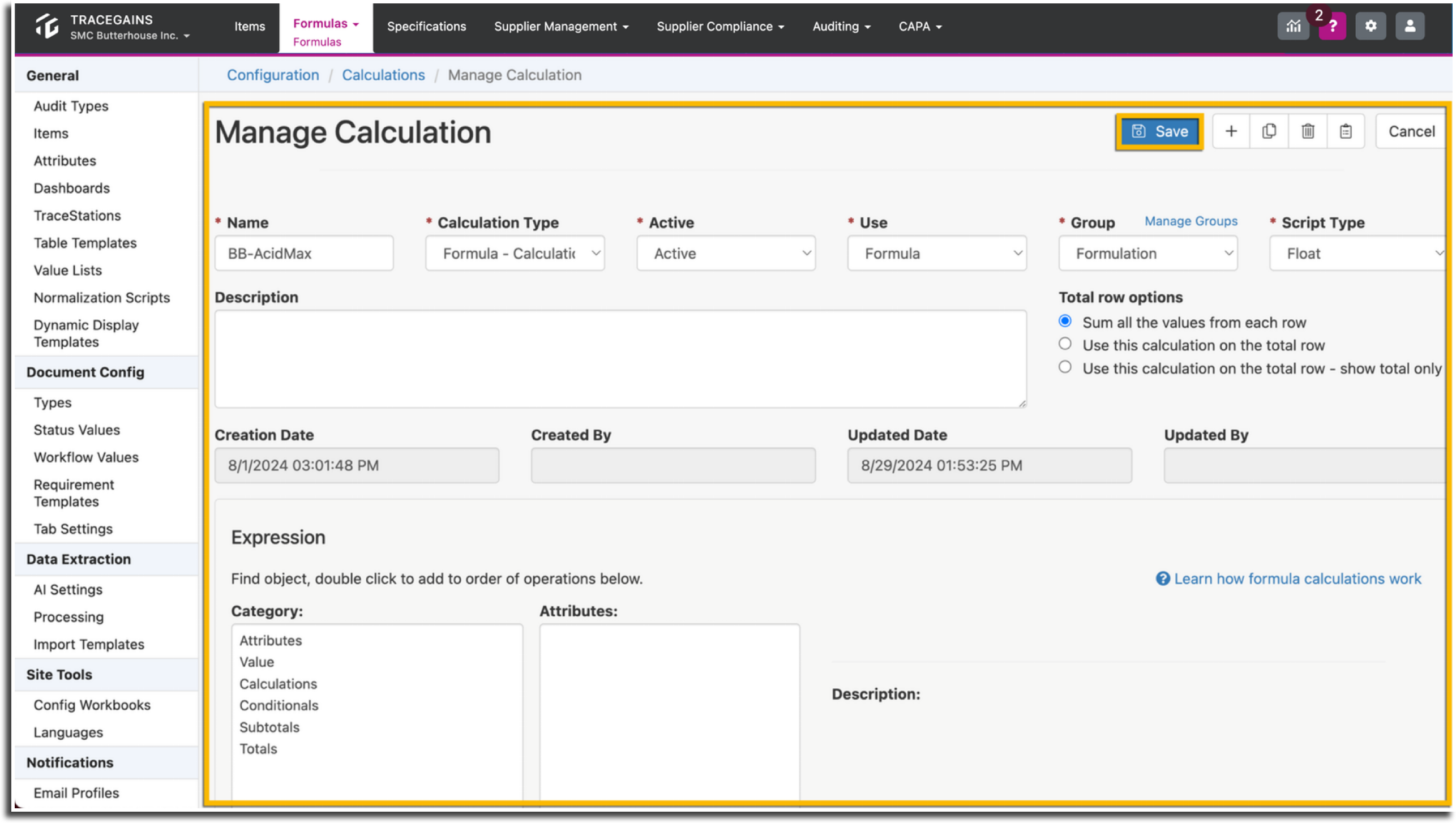
Task: Open Workflow Values in sidebar
Action: pyautogui.click(x=85, y=457)
